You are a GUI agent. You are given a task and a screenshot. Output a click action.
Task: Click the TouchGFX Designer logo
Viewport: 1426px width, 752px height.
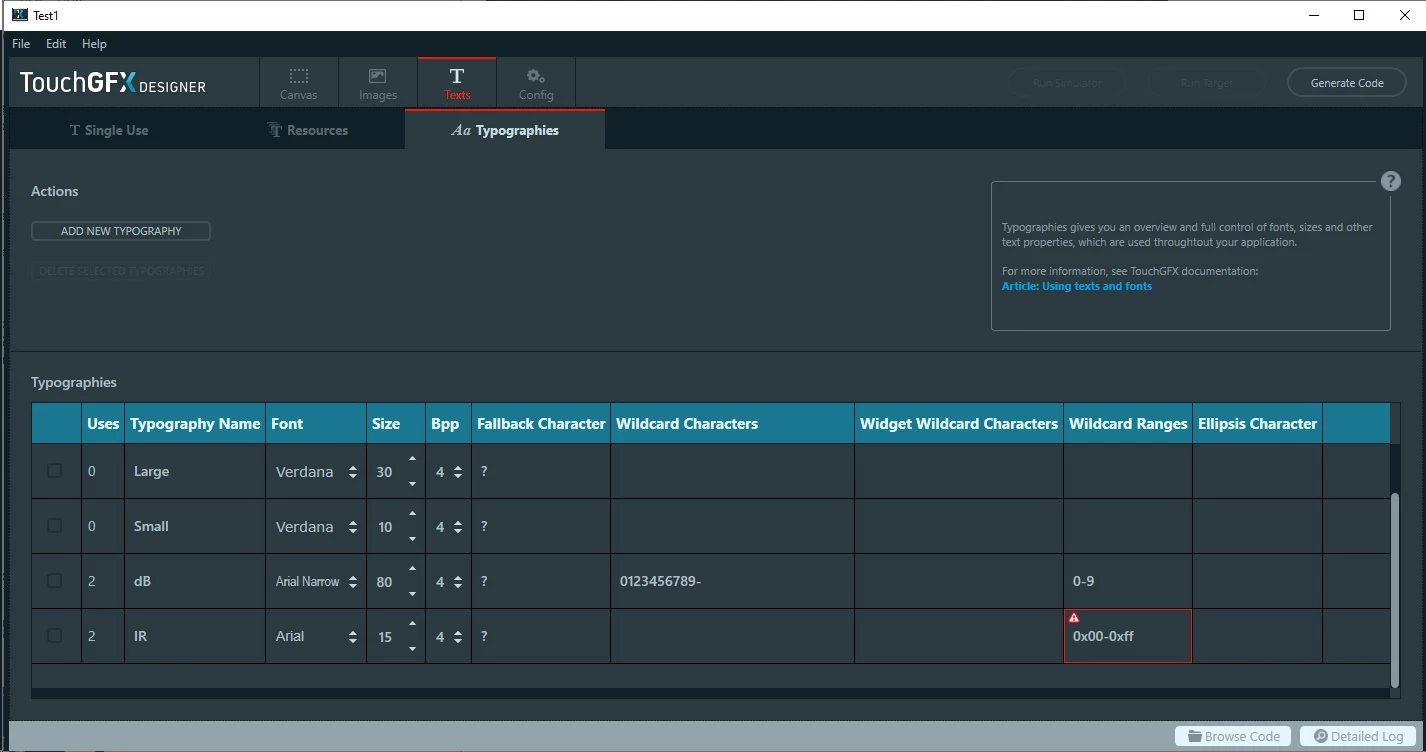coord(113,83)
